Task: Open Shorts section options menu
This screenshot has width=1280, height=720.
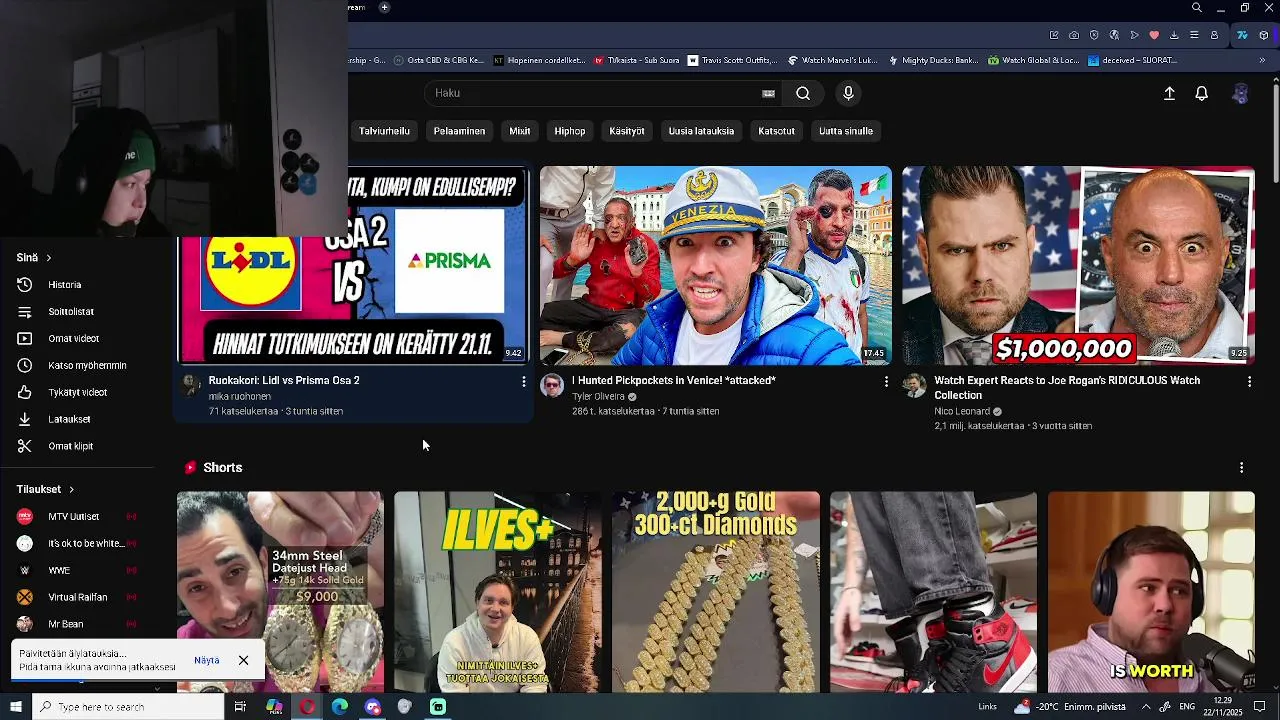Action: click(1241, 468)
